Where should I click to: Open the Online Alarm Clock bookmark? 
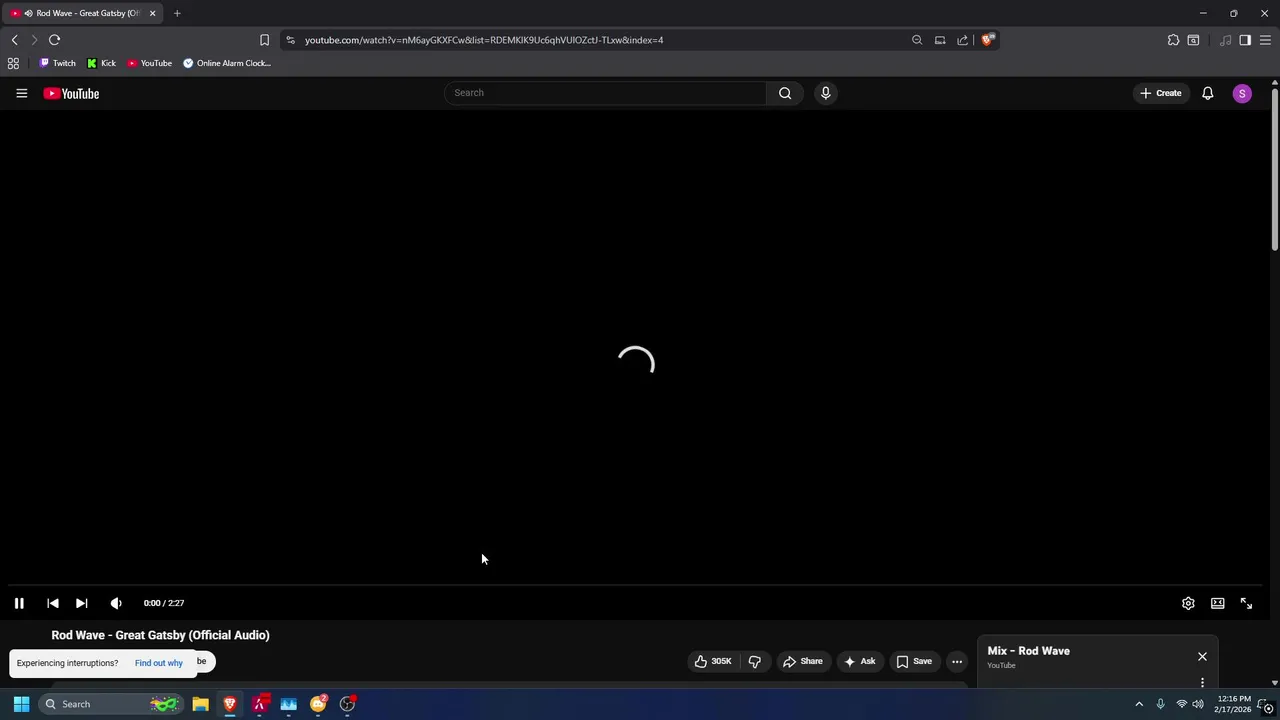pos(227,63)
